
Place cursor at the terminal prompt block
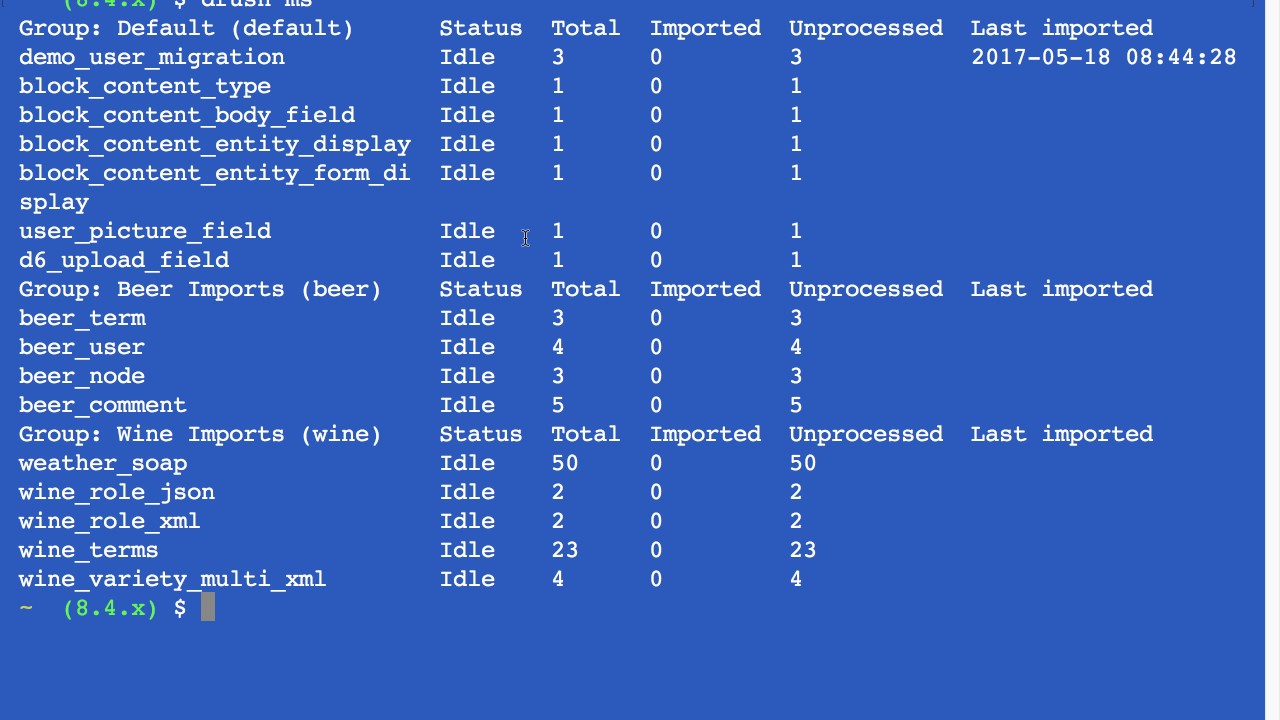coord(208,607)
